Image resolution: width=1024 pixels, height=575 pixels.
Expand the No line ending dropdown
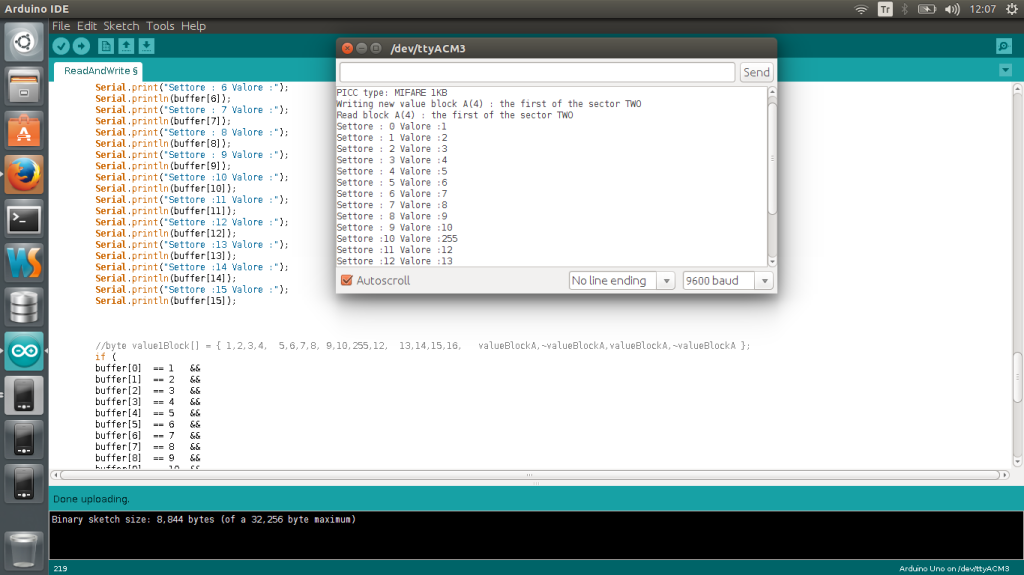pyautogui.click(x=622, y=281)
